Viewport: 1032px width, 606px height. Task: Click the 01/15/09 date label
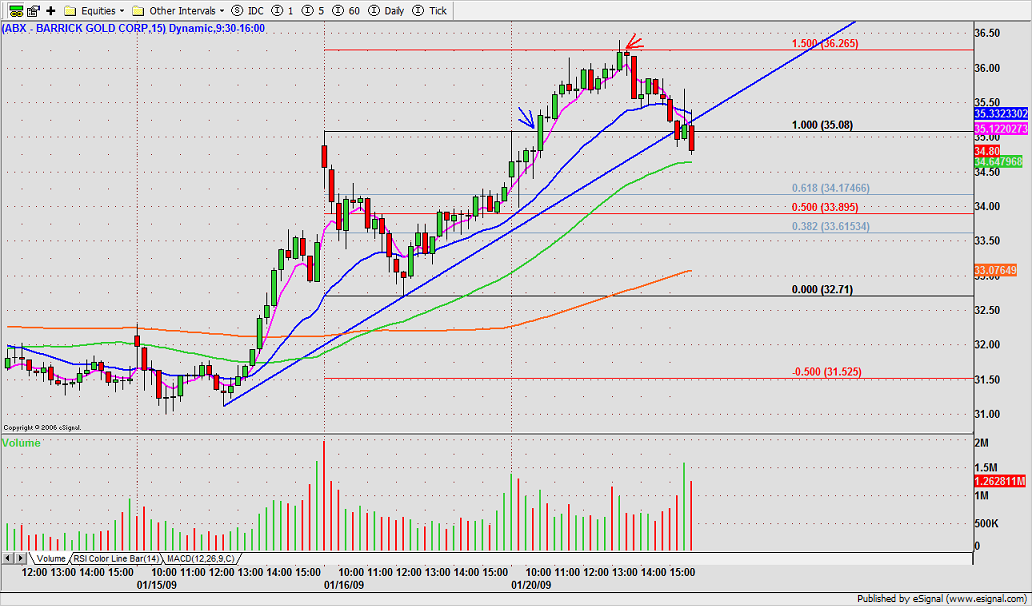tap(156, 584)
